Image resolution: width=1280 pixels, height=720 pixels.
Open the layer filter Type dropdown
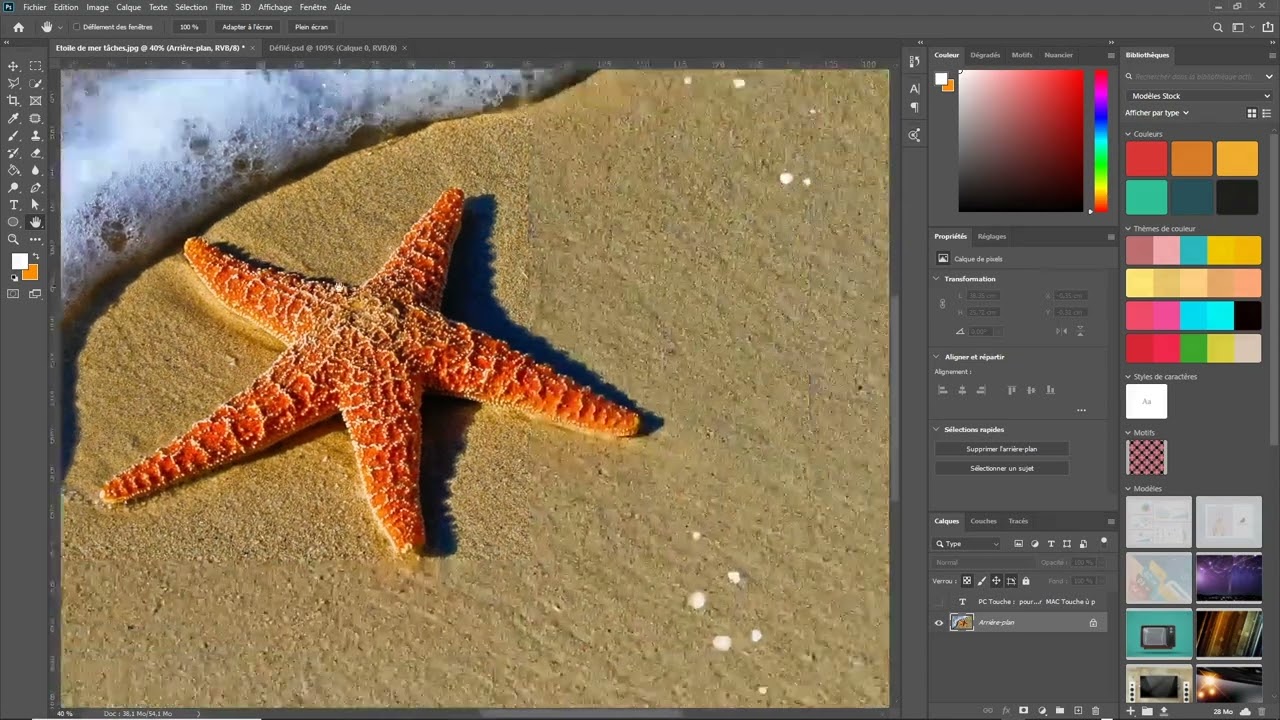click(967, 544)
